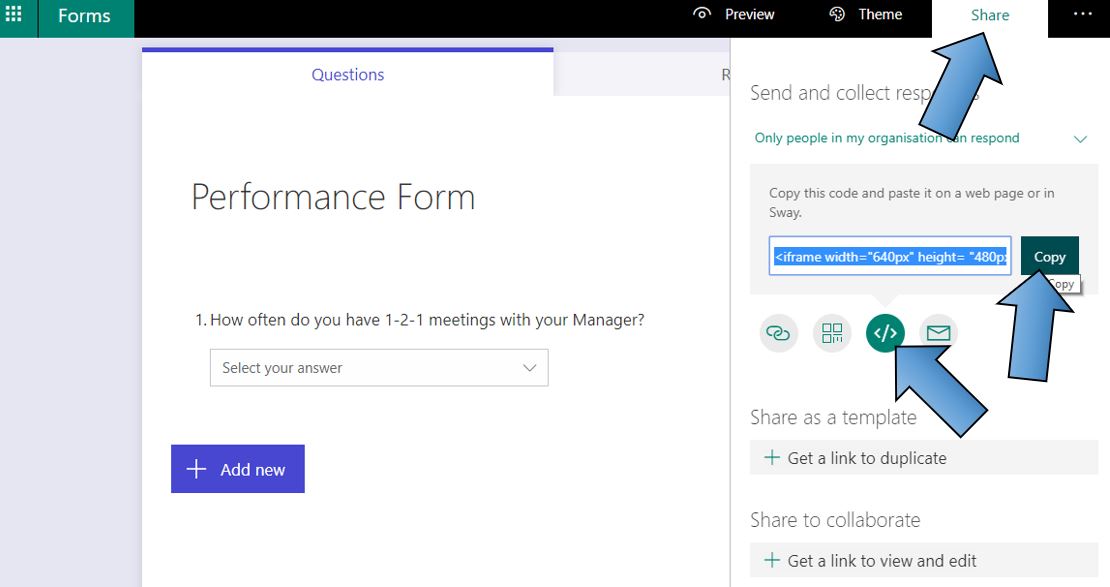Open the More options ellipsis menu
Image resolution: width=1110 pixels, height=587 pixels.
click(x=1081, y=14)
